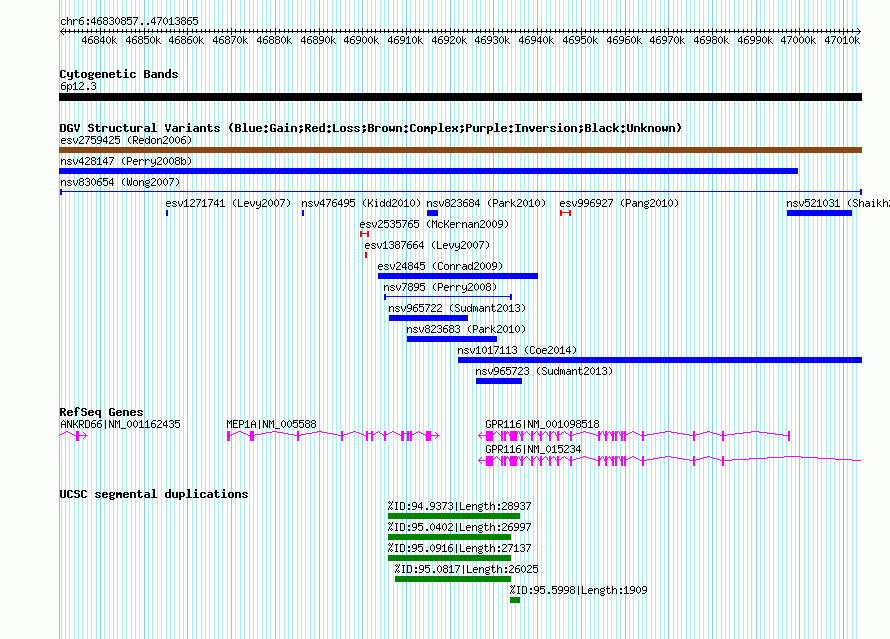Click the red esv2535765 McKernan2009 loss marker
The height and width of the screenshot is (639, 890).
tap(364, 234)
